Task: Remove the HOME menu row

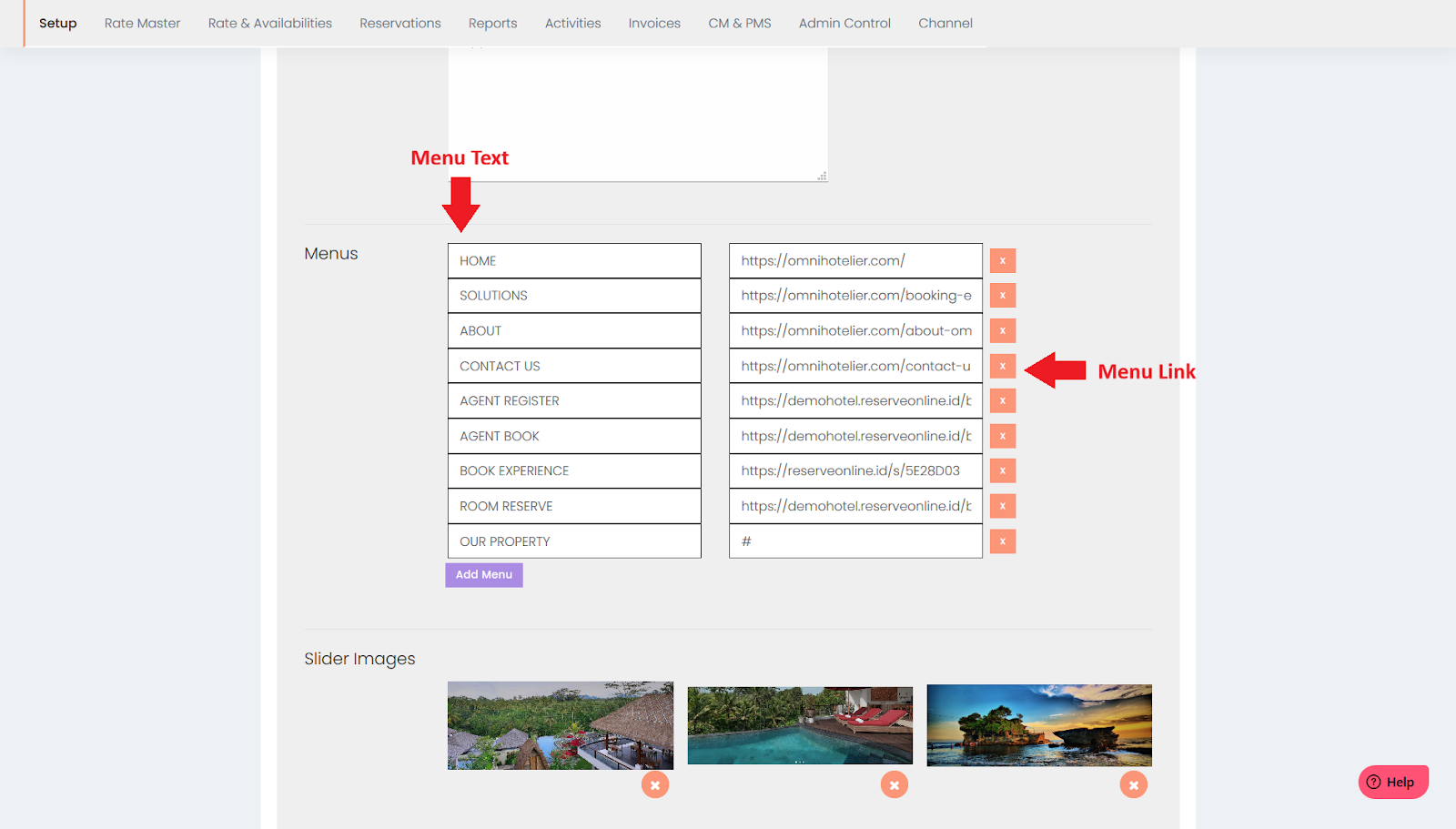Action: pyautogui.click(x=1002, y=261)
